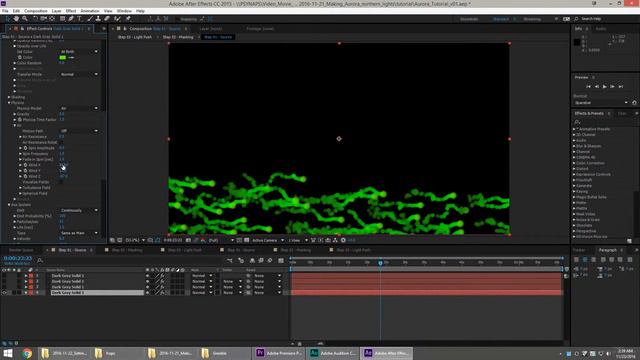
Task: Click the green particle Color swatch
Action: 62,58
